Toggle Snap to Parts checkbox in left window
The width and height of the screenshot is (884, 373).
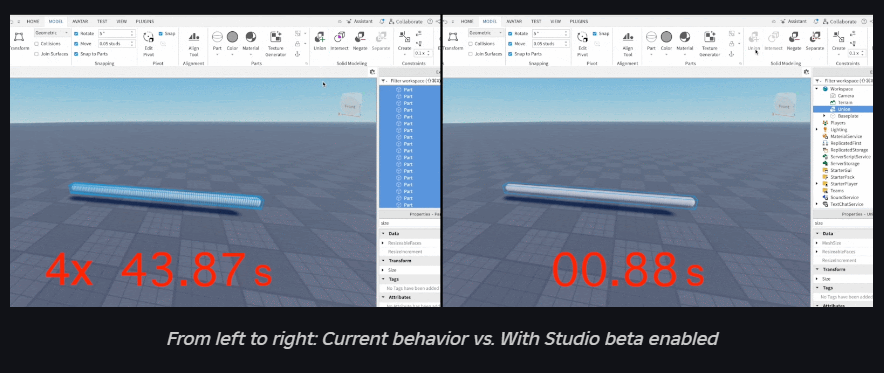[76, 54]
